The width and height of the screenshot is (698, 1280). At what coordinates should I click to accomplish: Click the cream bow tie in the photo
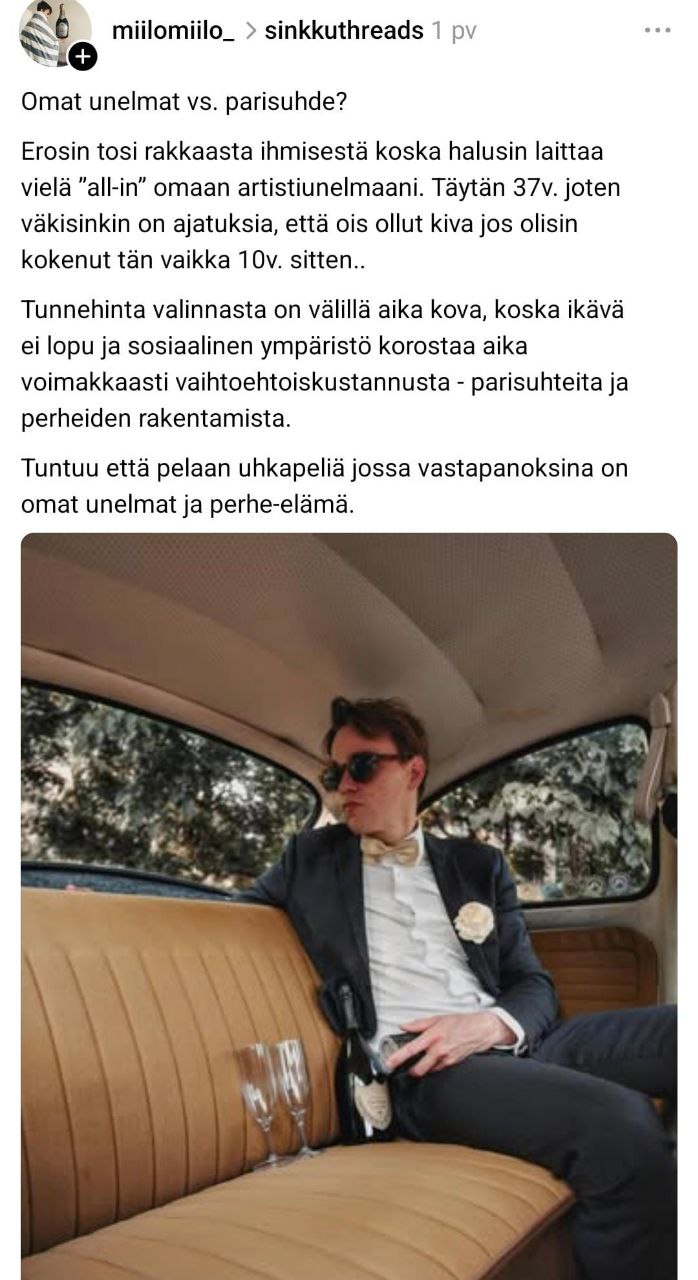click(391, 850)
